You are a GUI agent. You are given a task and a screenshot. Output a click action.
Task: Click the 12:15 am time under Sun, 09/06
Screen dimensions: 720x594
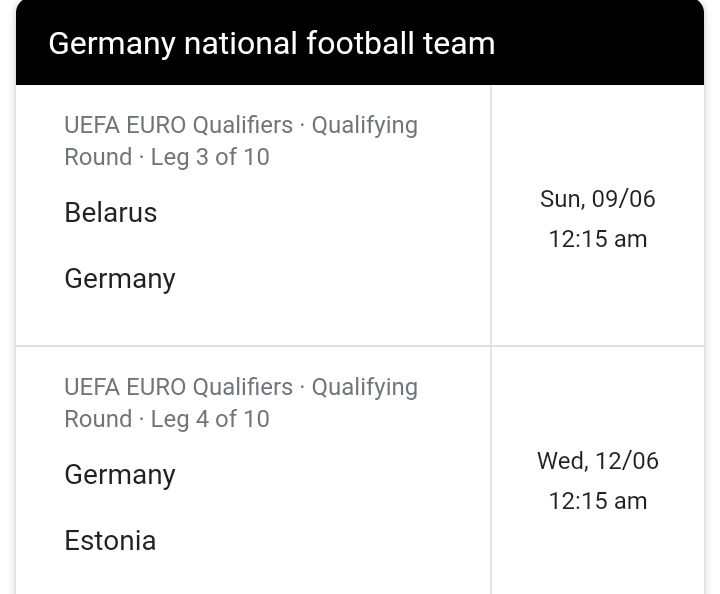coord(597,239)
